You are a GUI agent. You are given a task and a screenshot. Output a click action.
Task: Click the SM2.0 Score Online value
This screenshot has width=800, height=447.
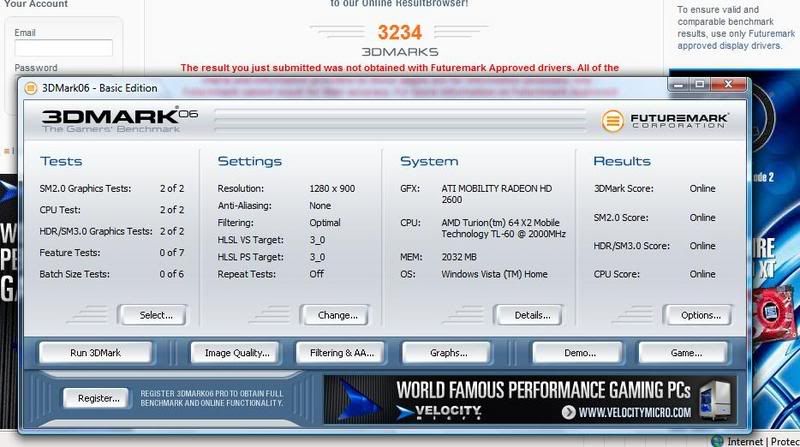tap(702, 217)
